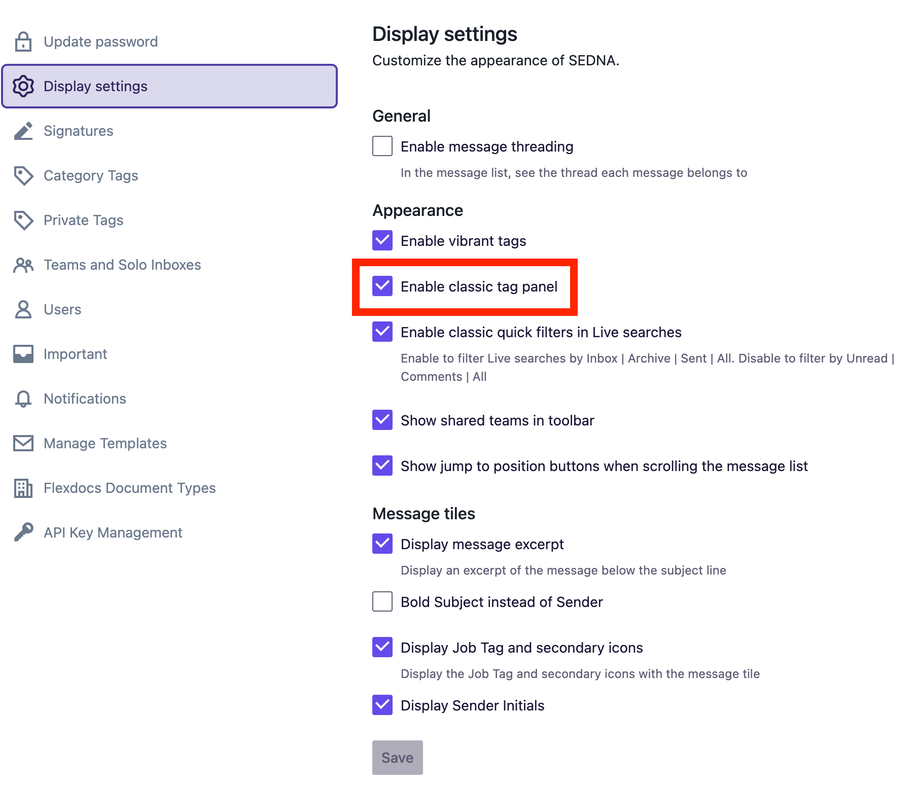Check Bold Subject instead of Sender
The height and width of the screenshot is (790, 916).
click(x=383, y=601)
